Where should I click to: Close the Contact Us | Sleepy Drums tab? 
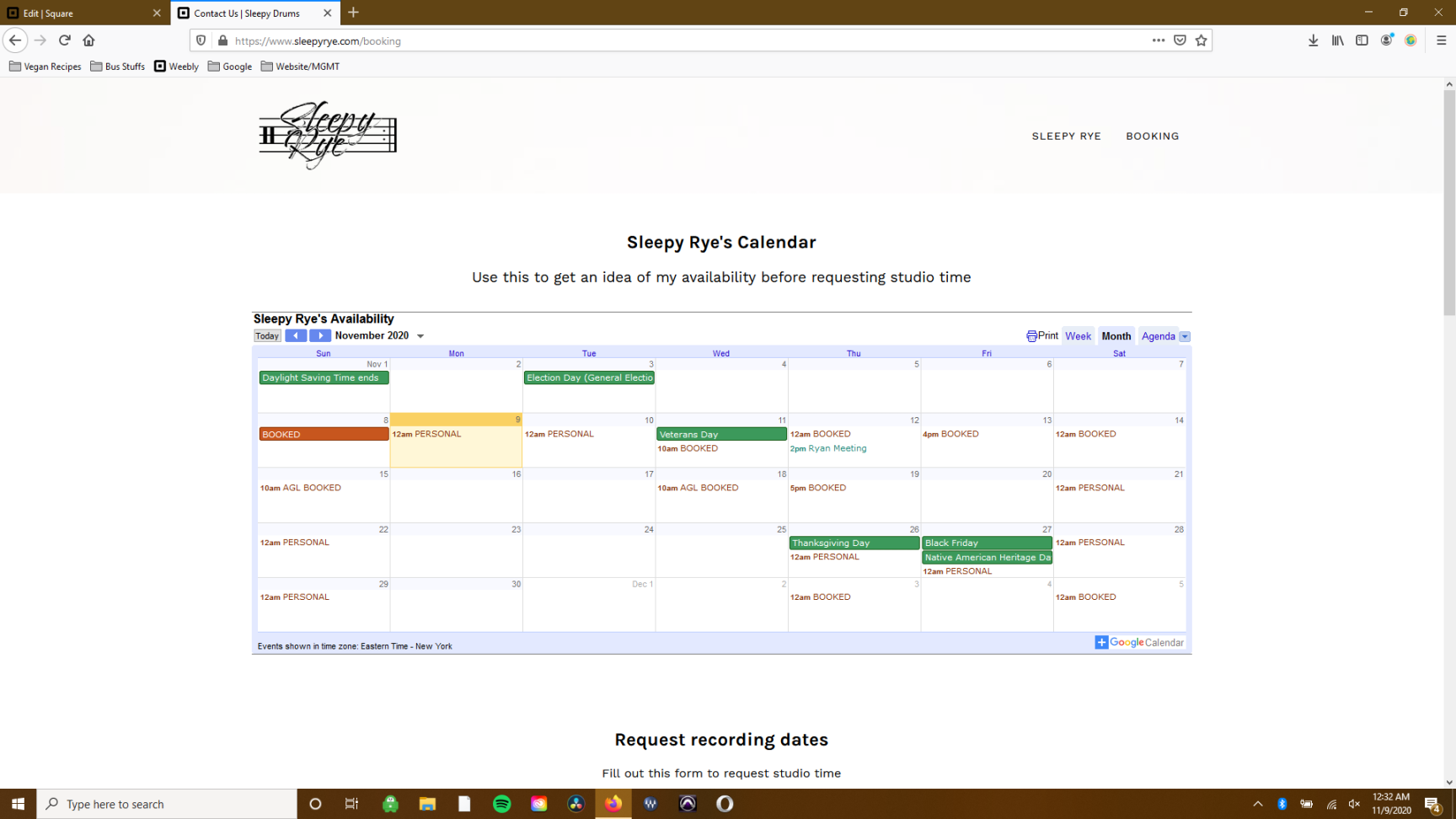click(x=328, y=13)
